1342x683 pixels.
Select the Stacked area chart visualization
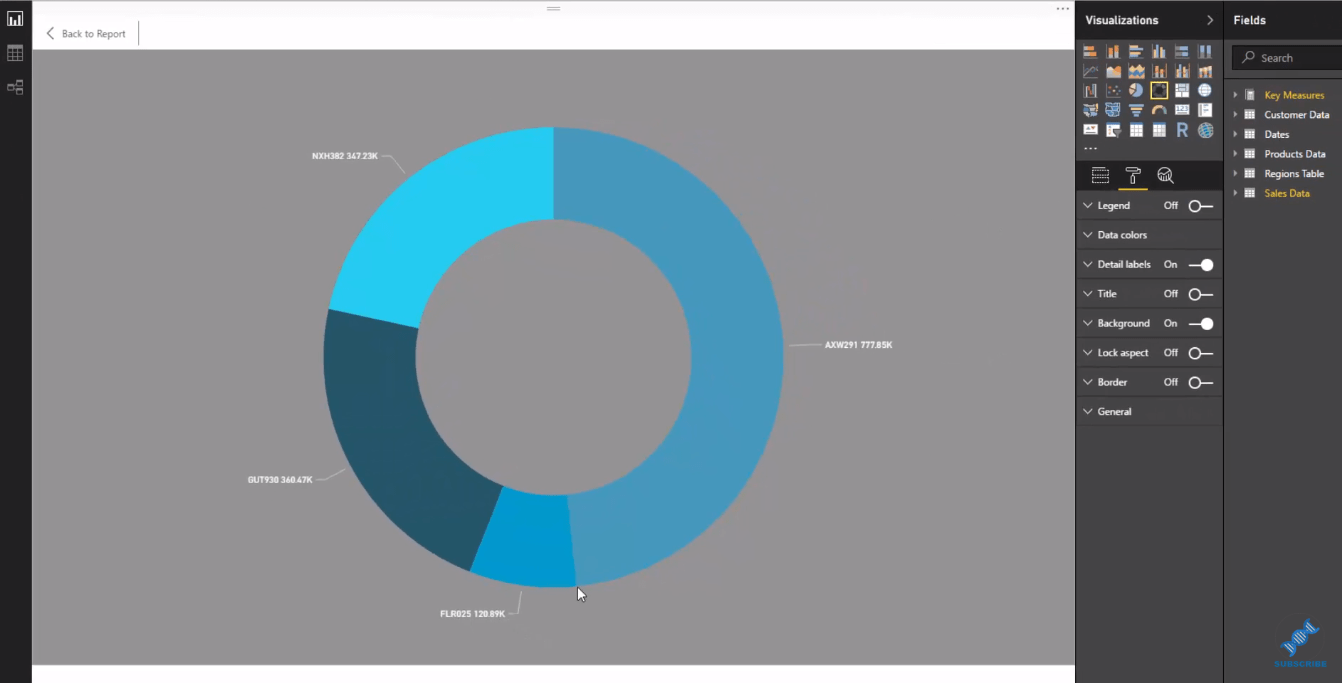click(x=1136, y=71)
